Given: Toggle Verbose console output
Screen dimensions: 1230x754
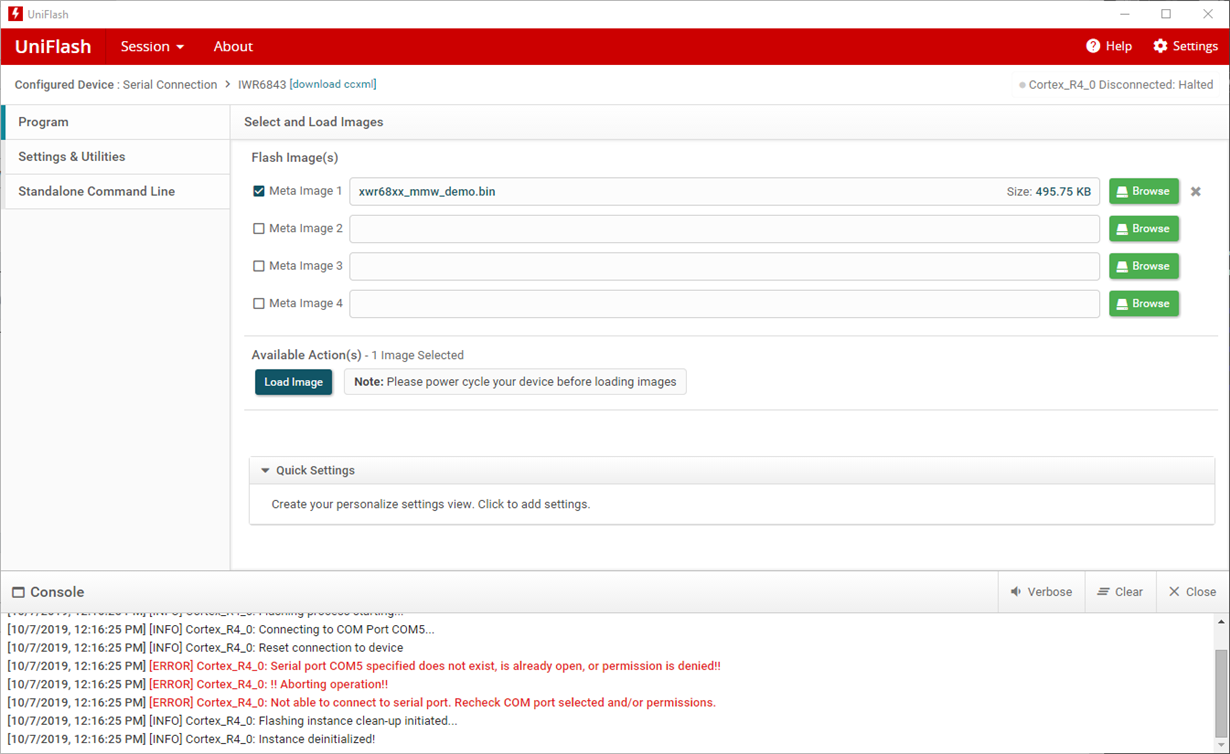Looking at the screenshot, I should pyautogui.click(x=1041, y=592).
